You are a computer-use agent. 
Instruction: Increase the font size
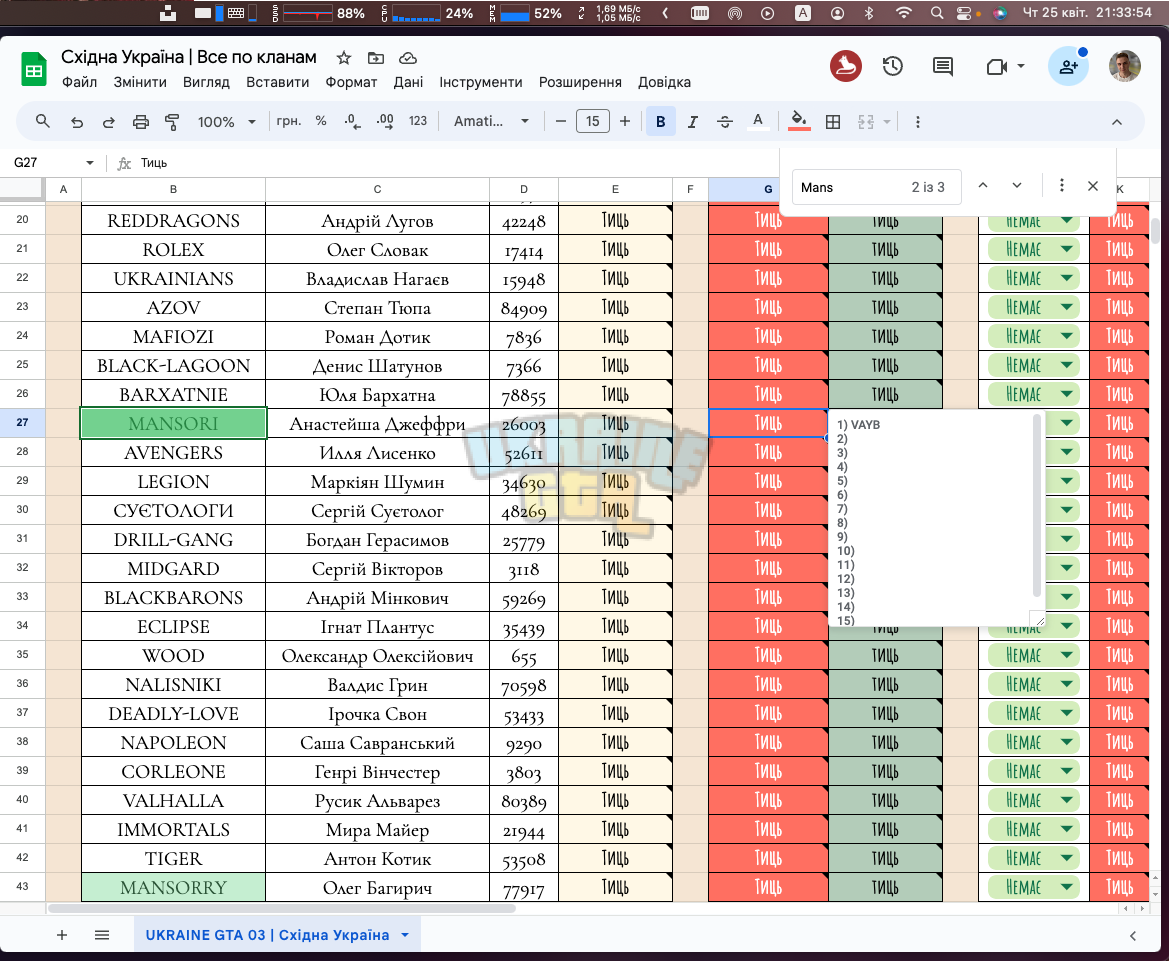point(625,122)
